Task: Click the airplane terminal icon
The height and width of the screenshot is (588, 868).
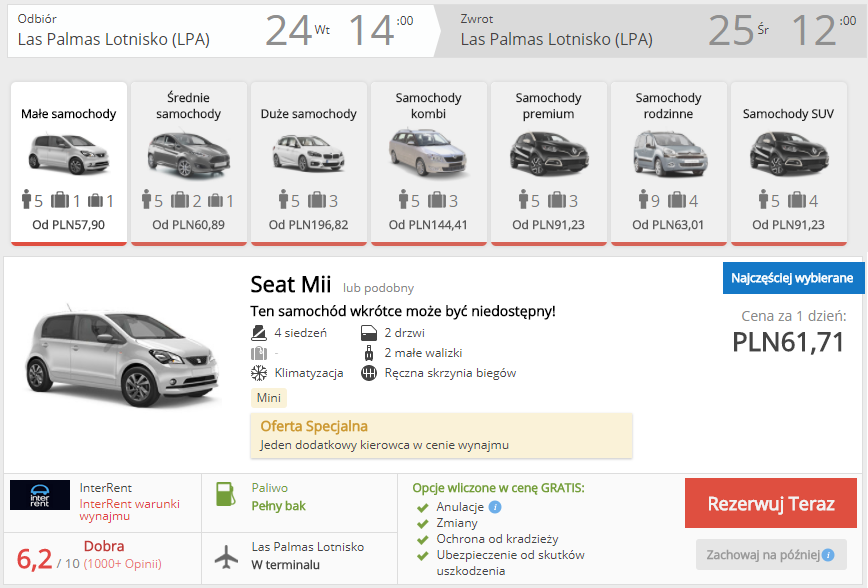Action: (x=226, y=557)
